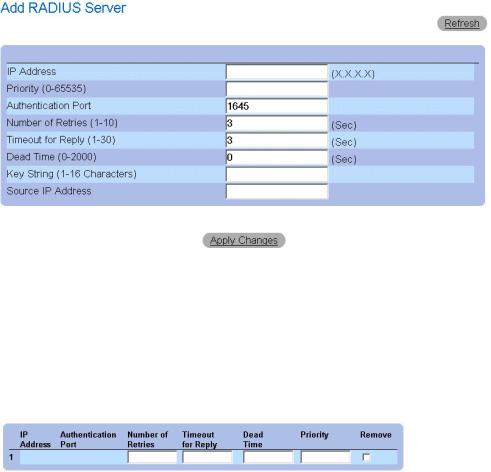Click the Add RADIUS Server heading
Viewport: 491px width, 472px height.
63,8
